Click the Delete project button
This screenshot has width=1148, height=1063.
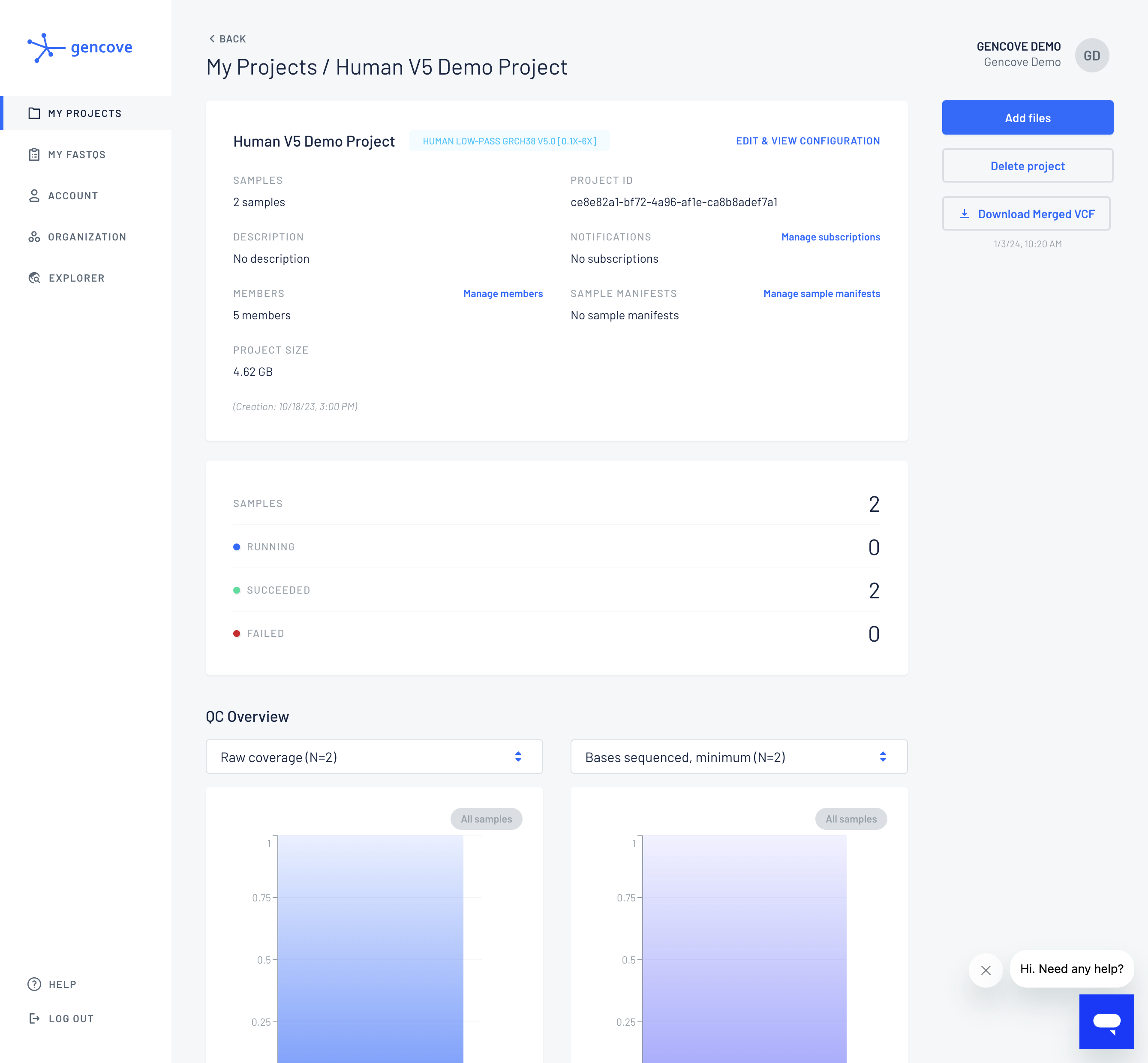pos(1027,165)
